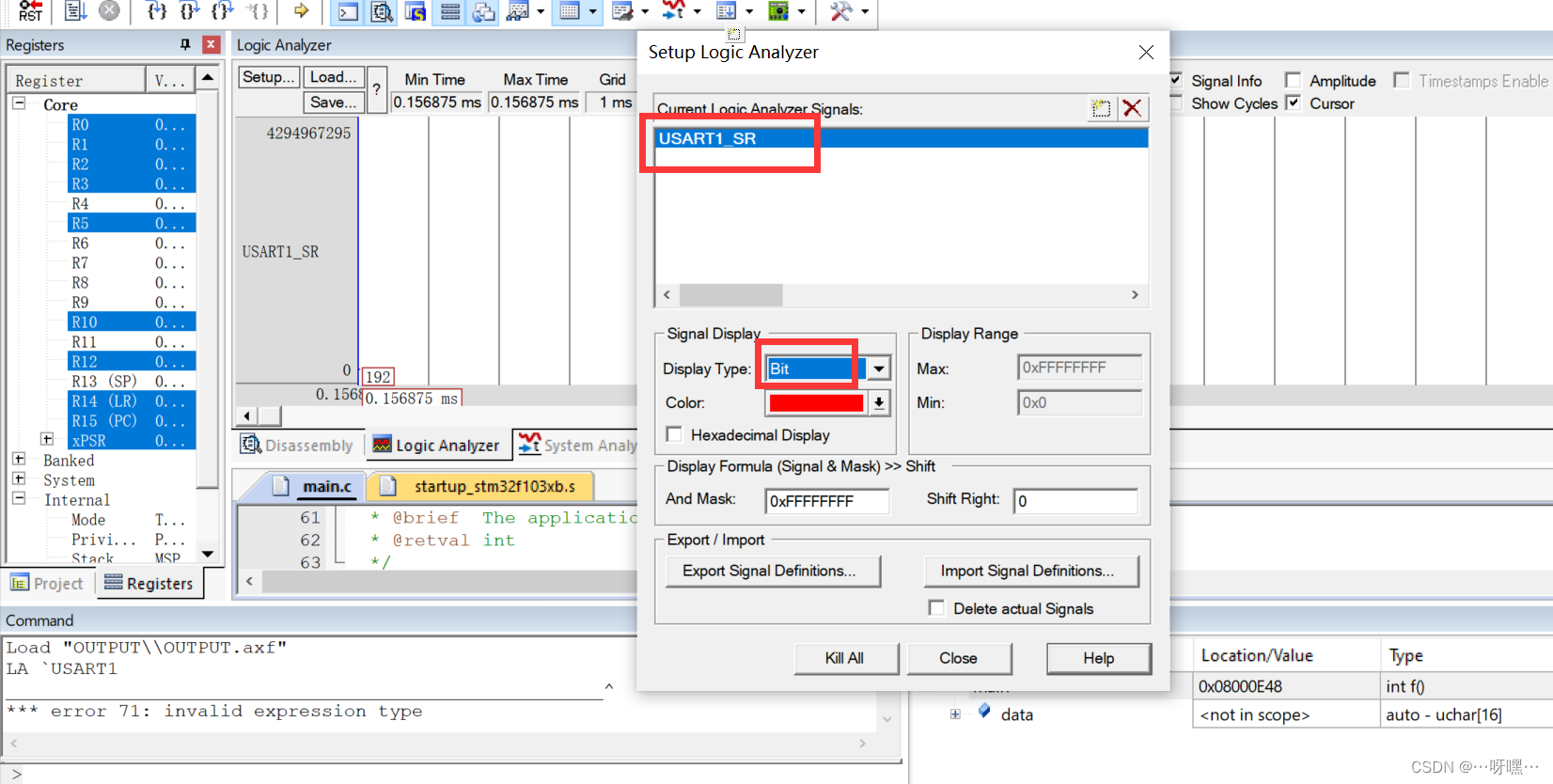Screen dimensions: 1553x784
Task: Open the startup_stm32f103xb.s editor tab
Action: point(482,486)
